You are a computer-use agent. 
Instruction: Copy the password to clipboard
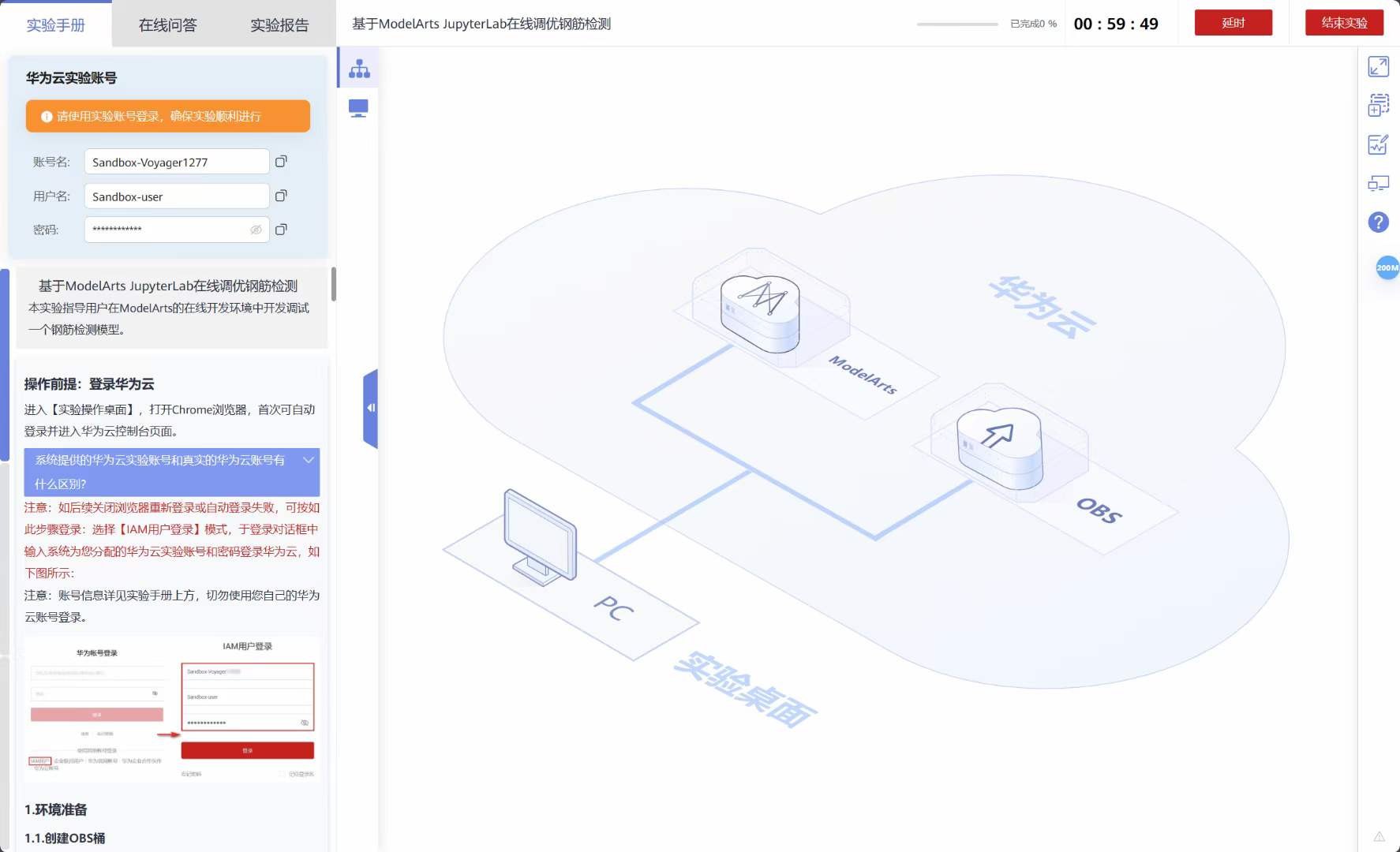pyautogui.click(x=281, y=230)
